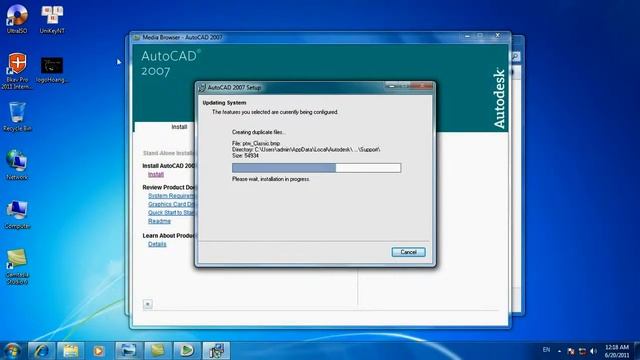Open the volume speaker tray icon

[x=593, y=351]
